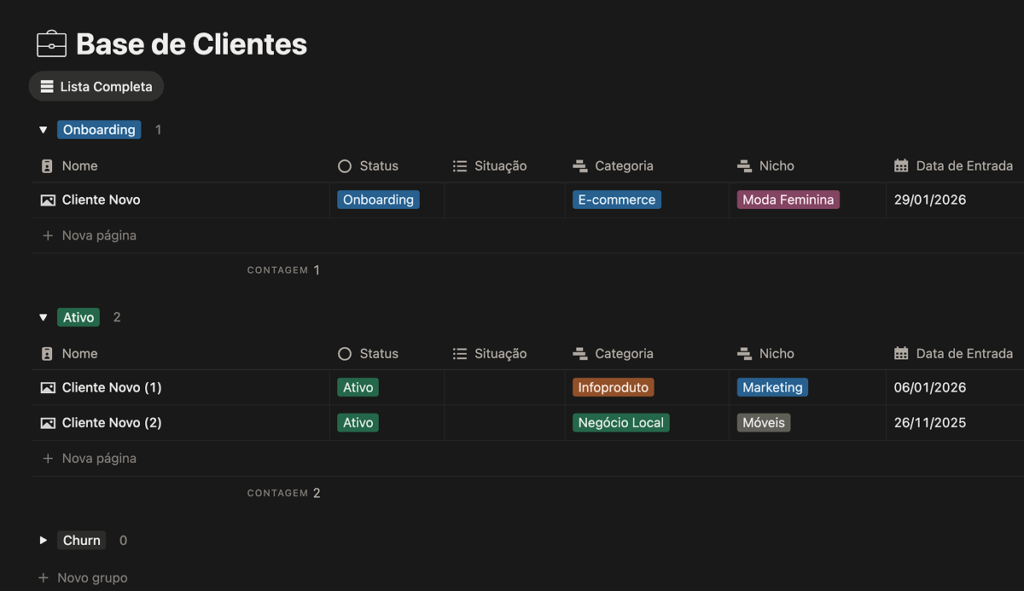
Task: Collapse the Ativo group
Action: tap(43, 318)
